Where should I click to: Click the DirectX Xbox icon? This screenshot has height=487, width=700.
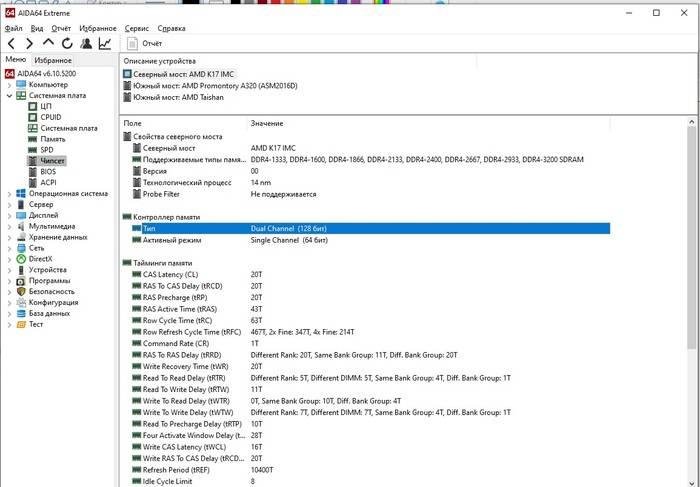(21, 259)
